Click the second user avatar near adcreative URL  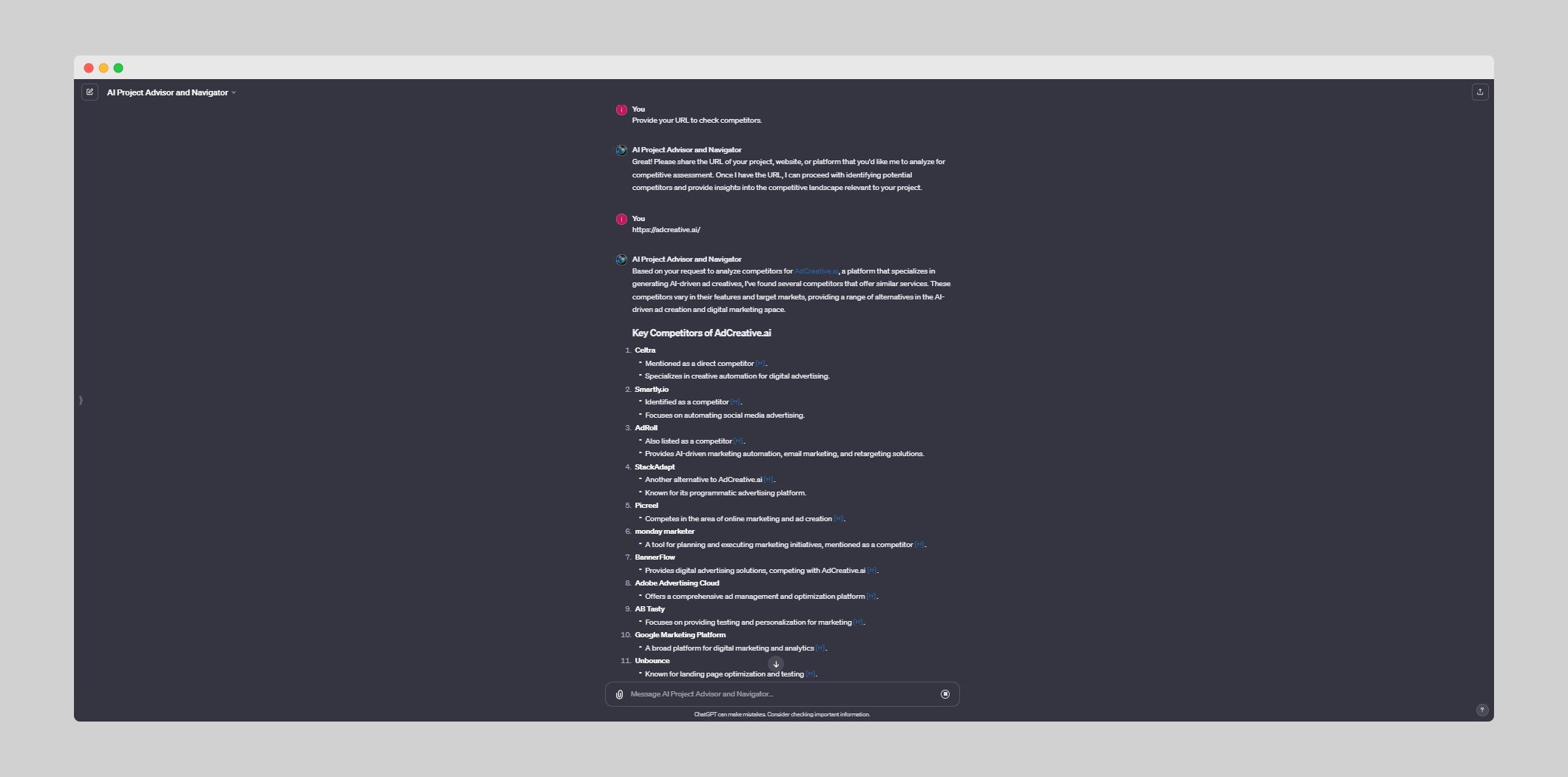[x=621, y=220]
